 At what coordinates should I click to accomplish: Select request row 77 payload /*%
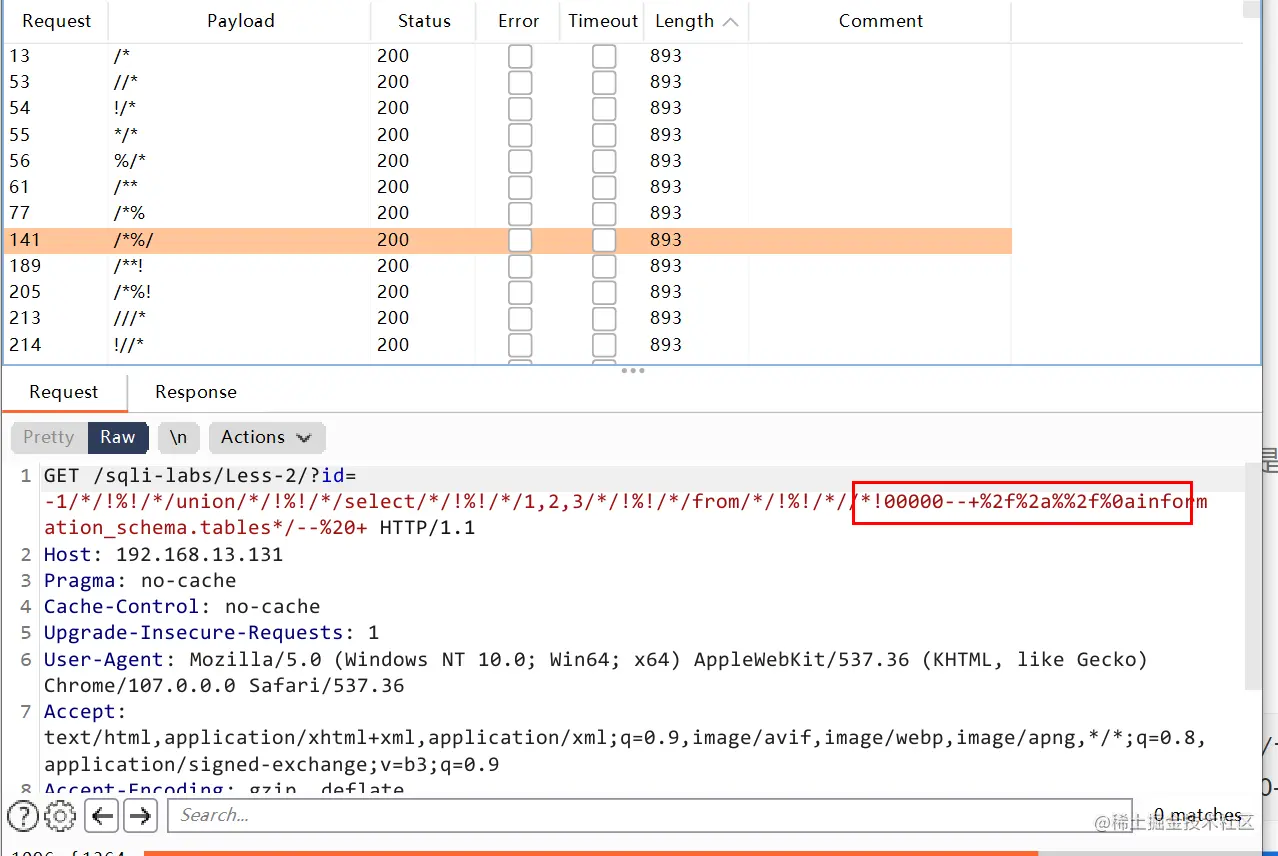(x=508, y=213)
